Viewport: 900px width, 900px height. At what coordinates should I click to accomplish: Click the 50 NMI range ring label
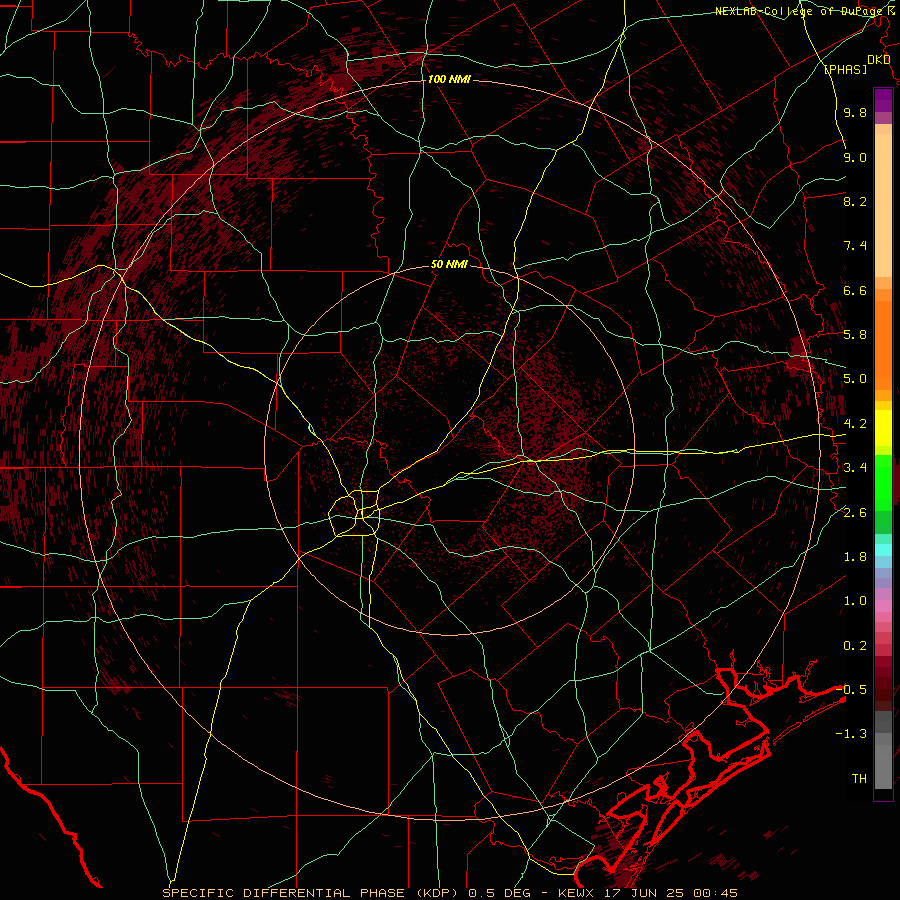[x=449, y=265]
